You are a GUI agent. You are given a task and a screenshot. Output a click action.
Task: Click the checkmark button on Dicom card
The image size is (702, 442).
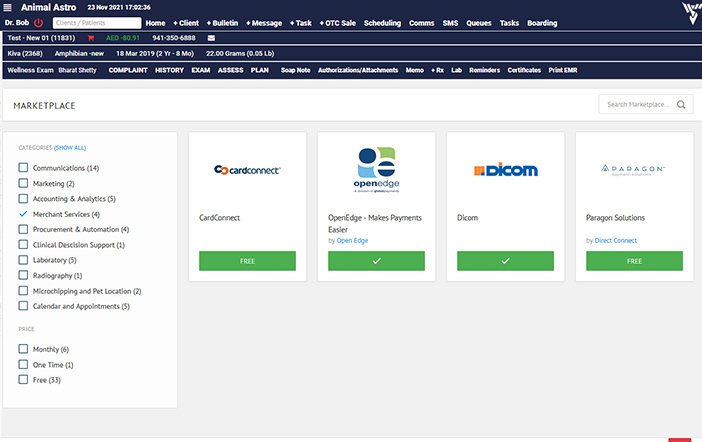(505, 261)
